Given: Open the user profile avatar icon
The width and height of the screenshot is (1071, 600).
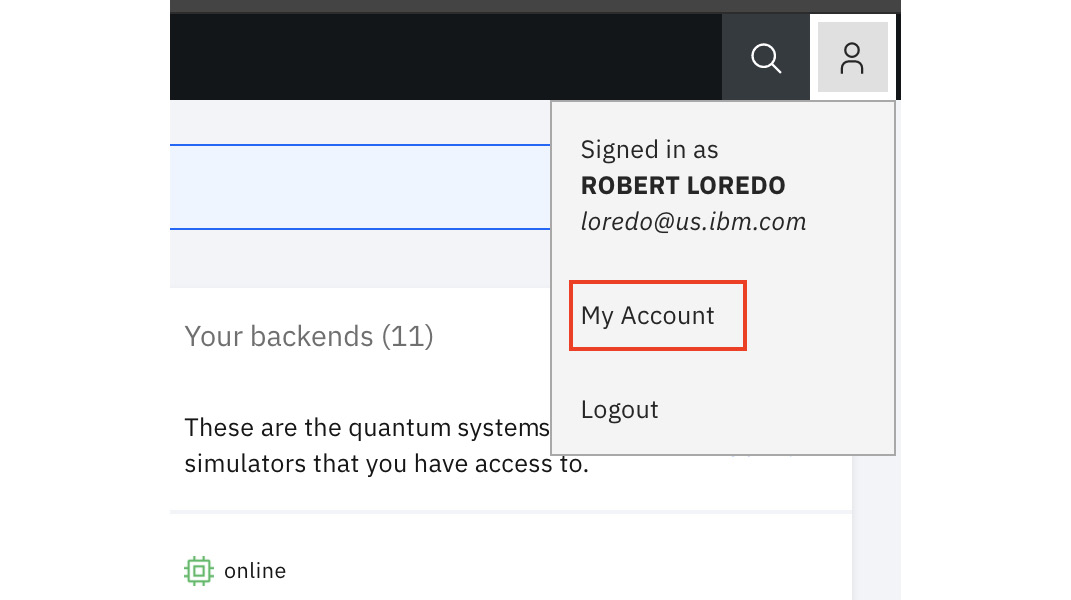Looking at the screenshot, I should (852, 58).
